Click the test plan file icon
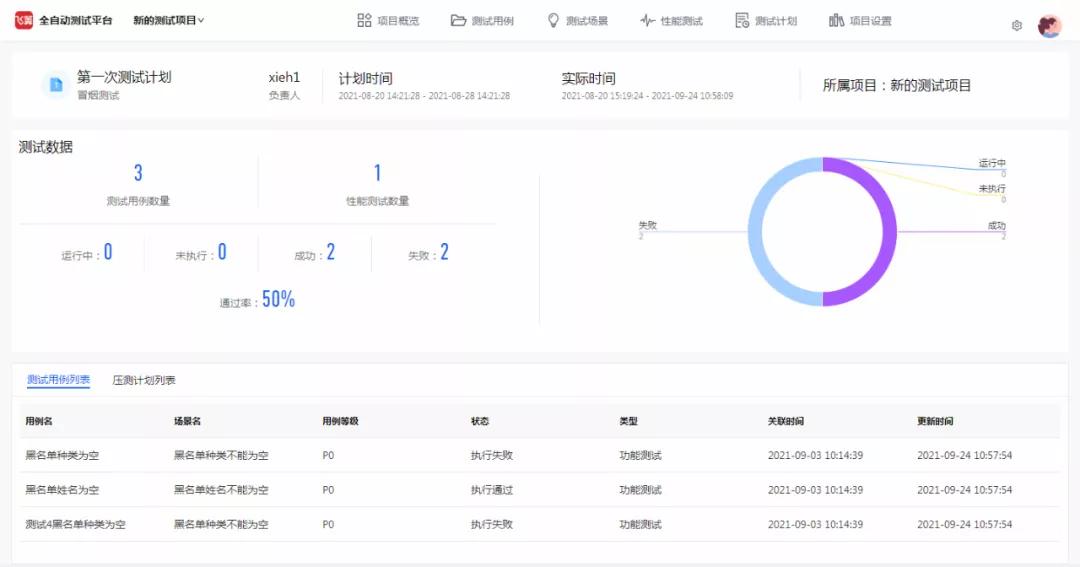 click(56, 85)
